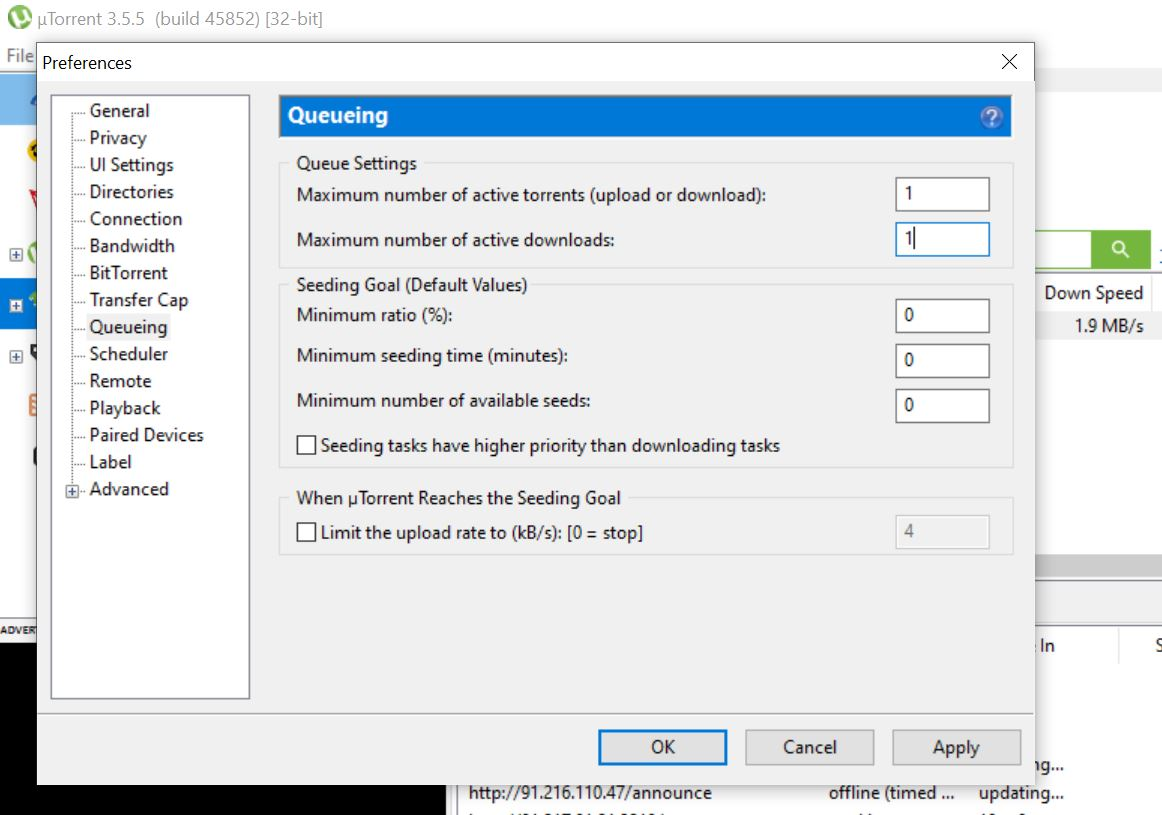
Task: Open Paired Devices preferences
Action: tap(146, 435)
